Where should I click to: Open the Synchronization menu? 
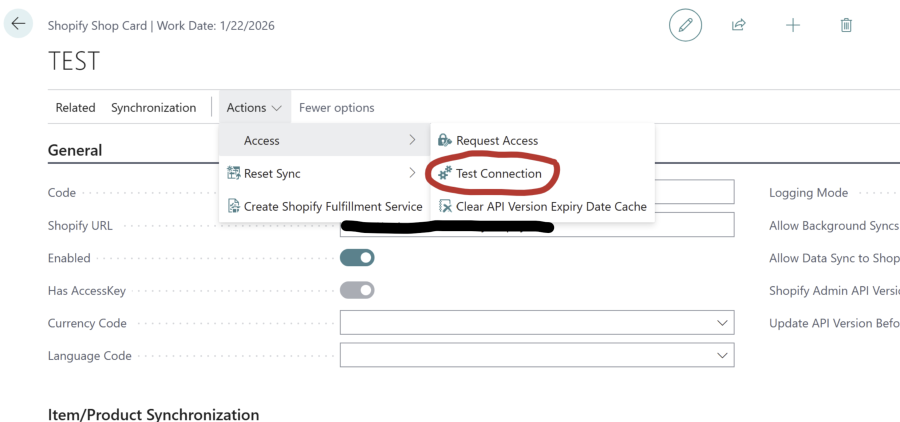point(153,108)
